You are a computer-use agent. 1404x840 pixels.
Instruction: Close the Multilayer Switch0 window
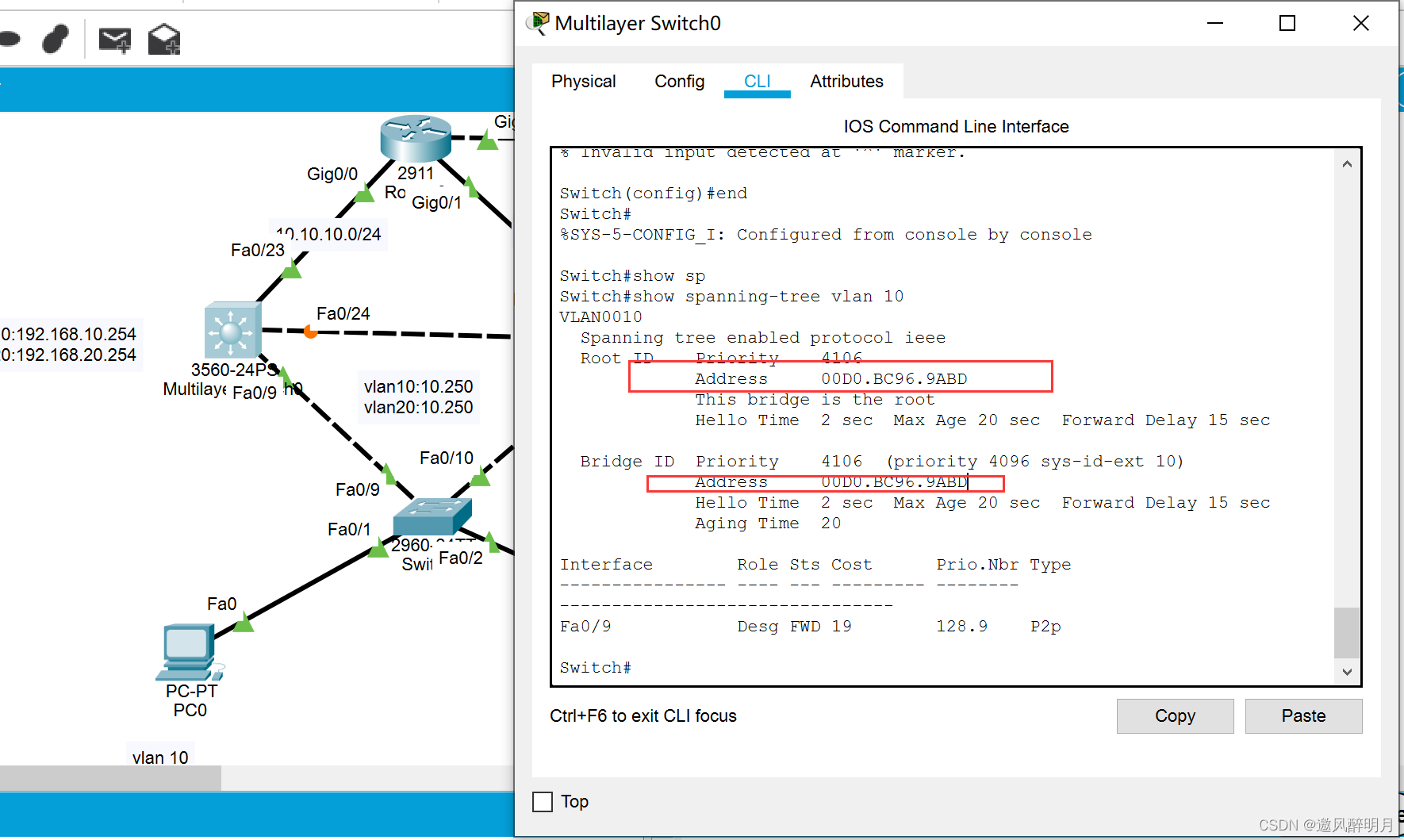[1360, 24]
